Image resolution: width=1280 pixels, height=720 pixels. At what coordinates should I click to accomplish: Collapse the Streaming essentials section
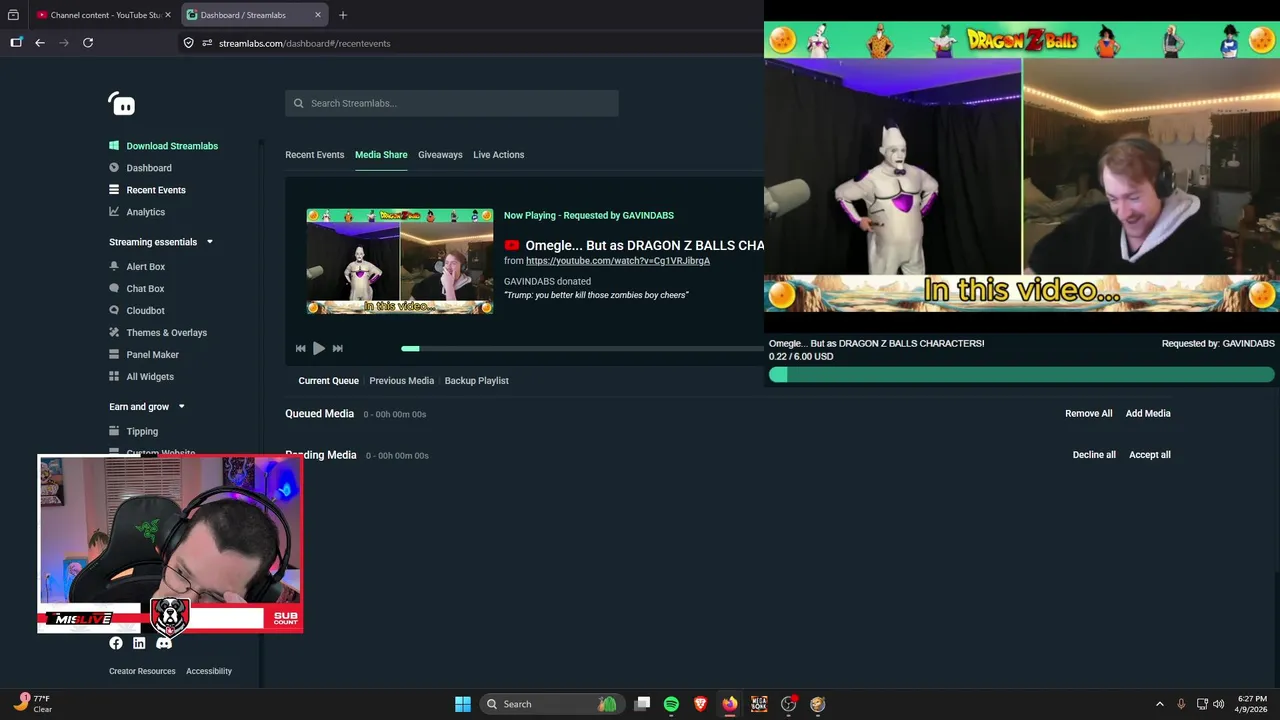point(209,242)
